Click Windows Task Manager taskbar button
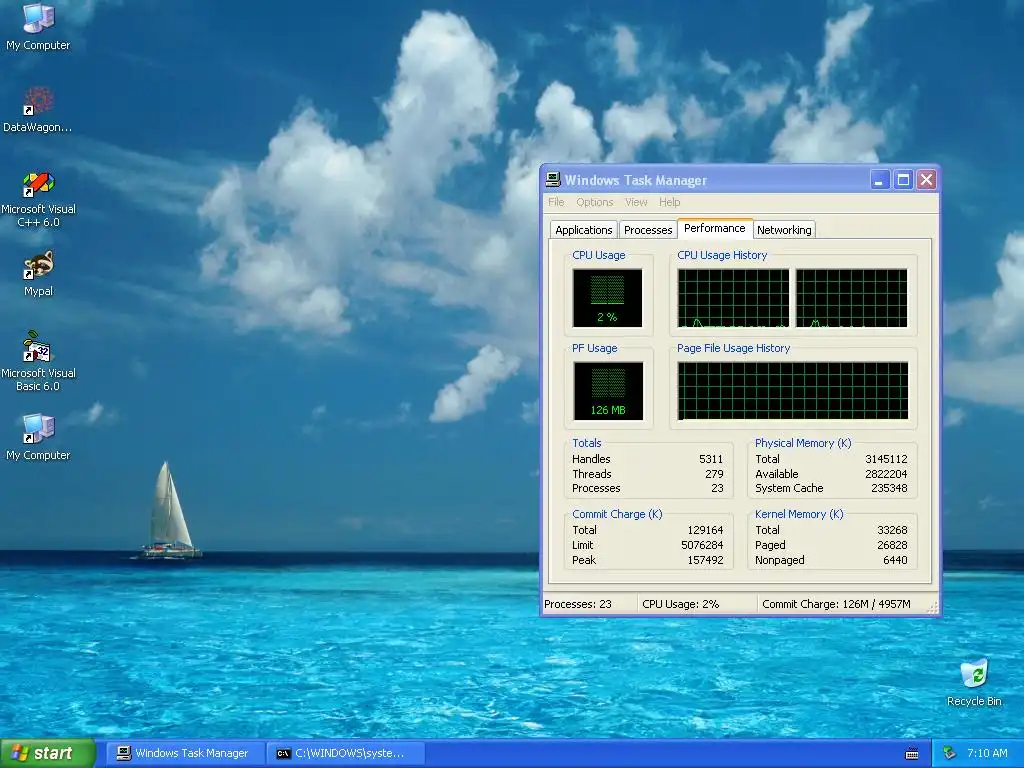Image resolution: width=1024 pixels, height=768 pixels. coord(185,753)
